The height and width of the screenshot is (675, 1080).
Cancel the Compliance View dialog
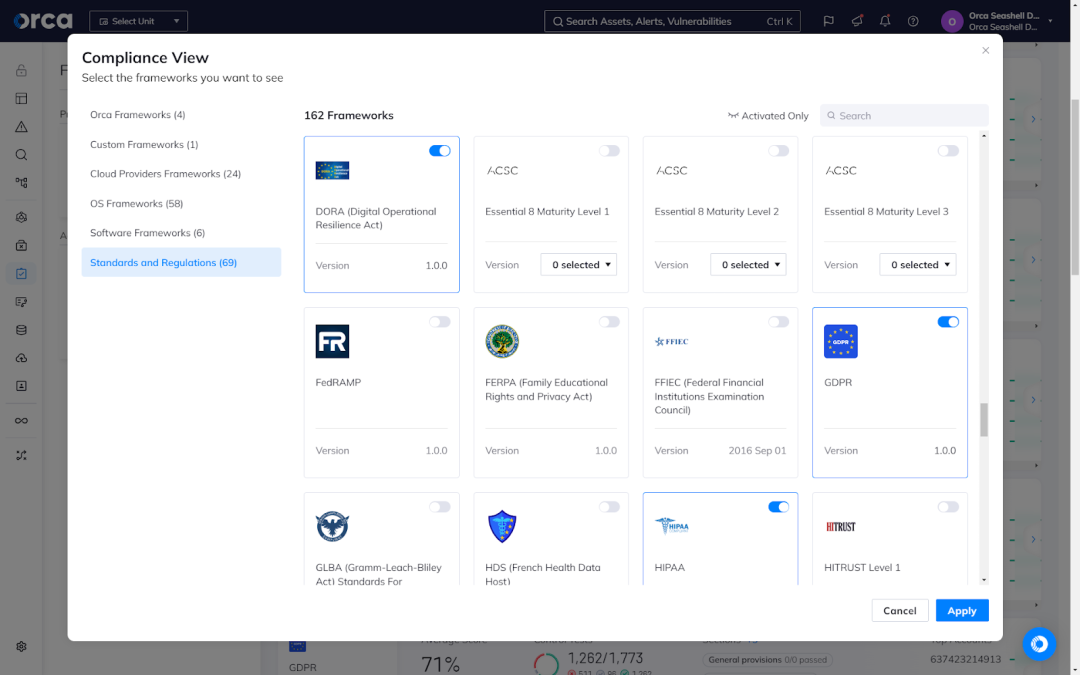click(900, 610)
